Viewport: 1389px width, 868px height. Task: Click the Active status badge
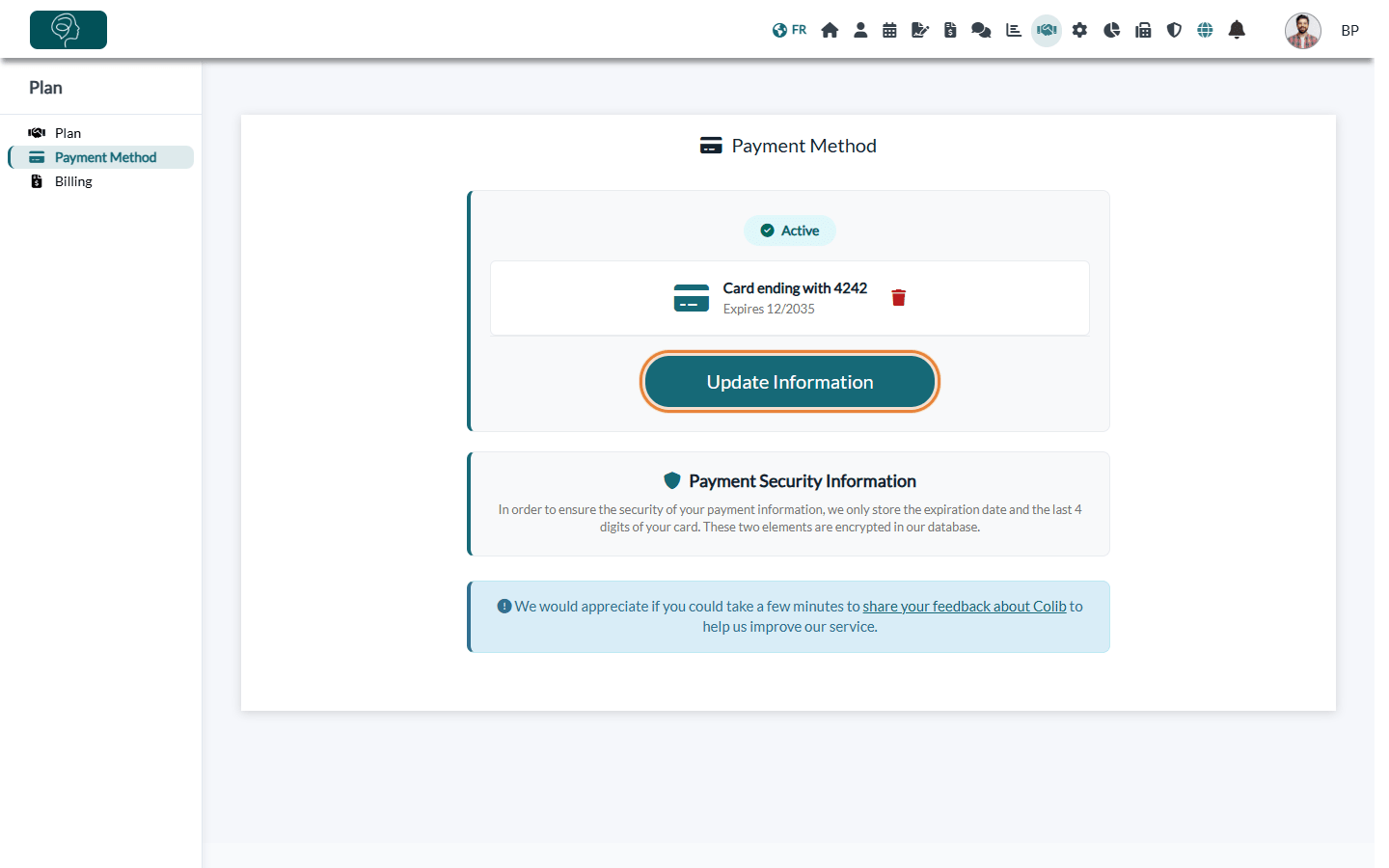point(790,231)
